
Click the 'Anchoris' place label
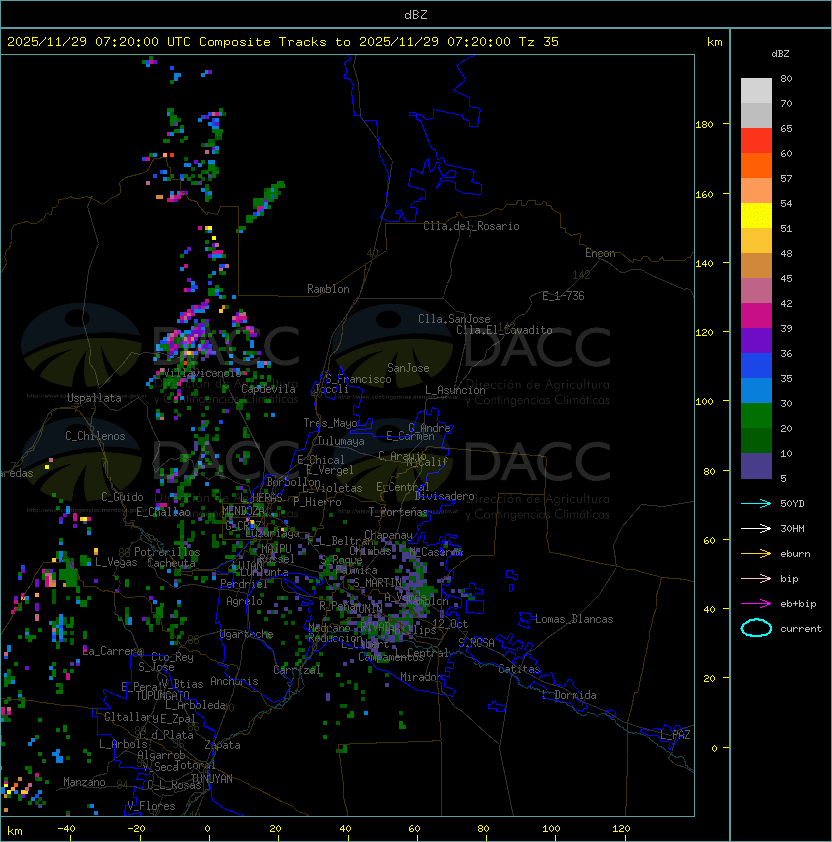pyautogui.click(x=234, y=681)
